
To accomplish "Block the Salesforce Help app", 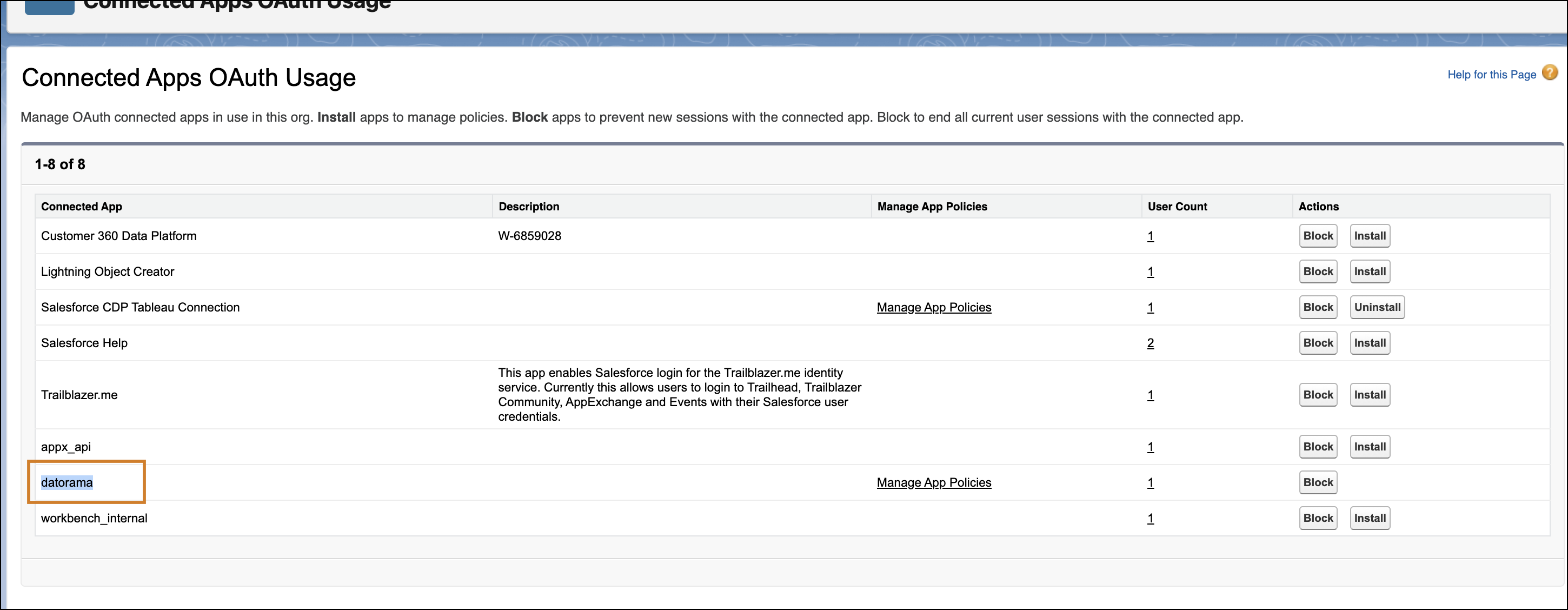I will (x=1318, y=343).
